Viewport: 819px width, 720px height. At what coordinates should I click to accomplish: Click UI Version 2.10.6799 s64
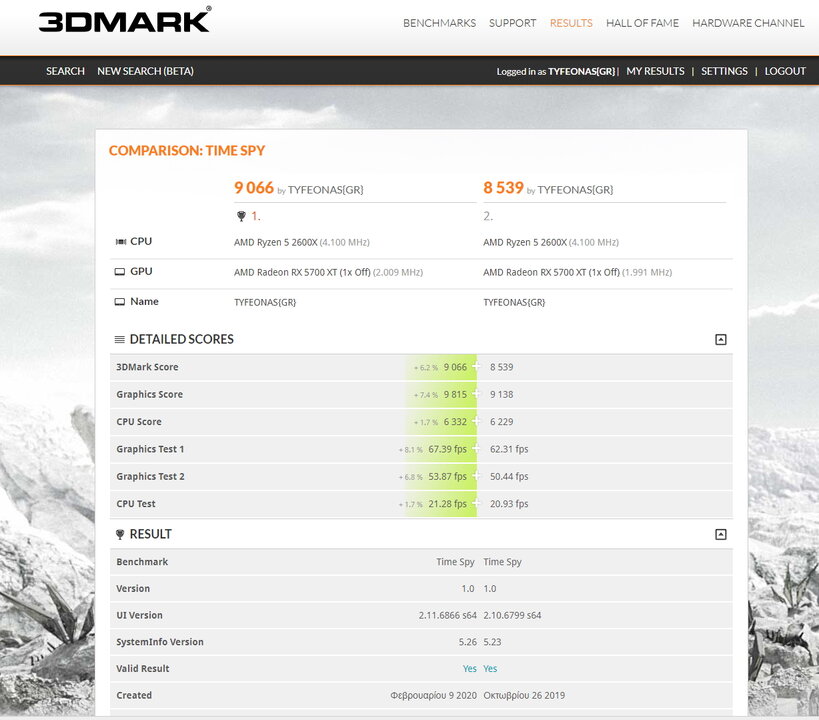(x=512, y=616)
